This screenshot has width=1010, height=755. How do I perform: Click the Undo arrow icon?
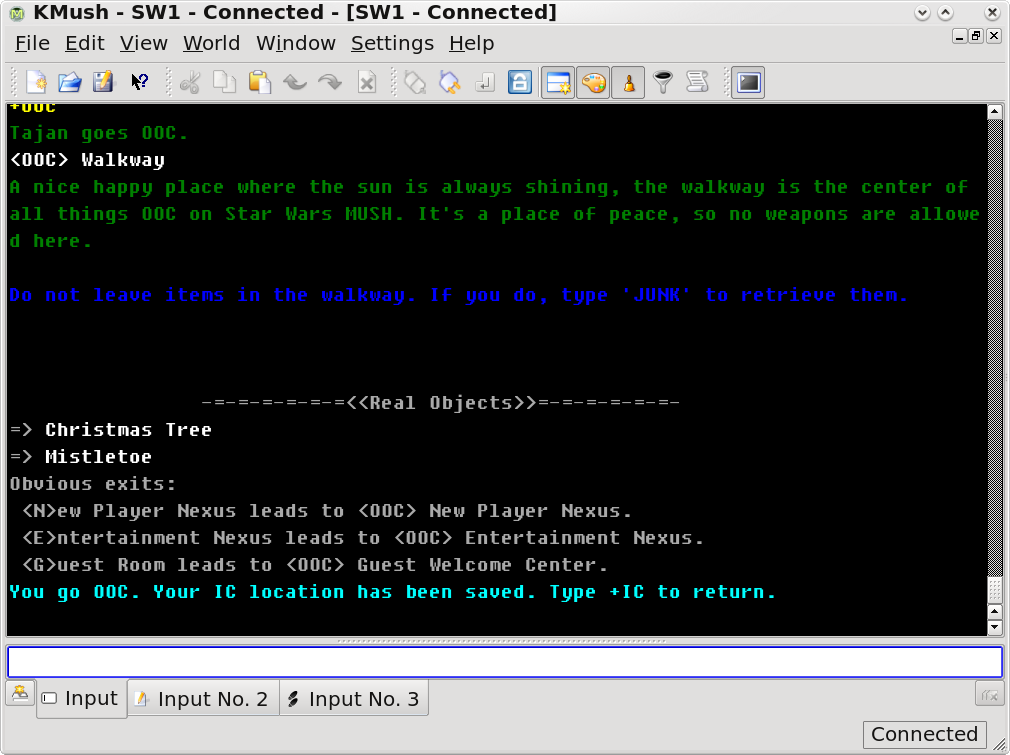[x=294, y=82]
